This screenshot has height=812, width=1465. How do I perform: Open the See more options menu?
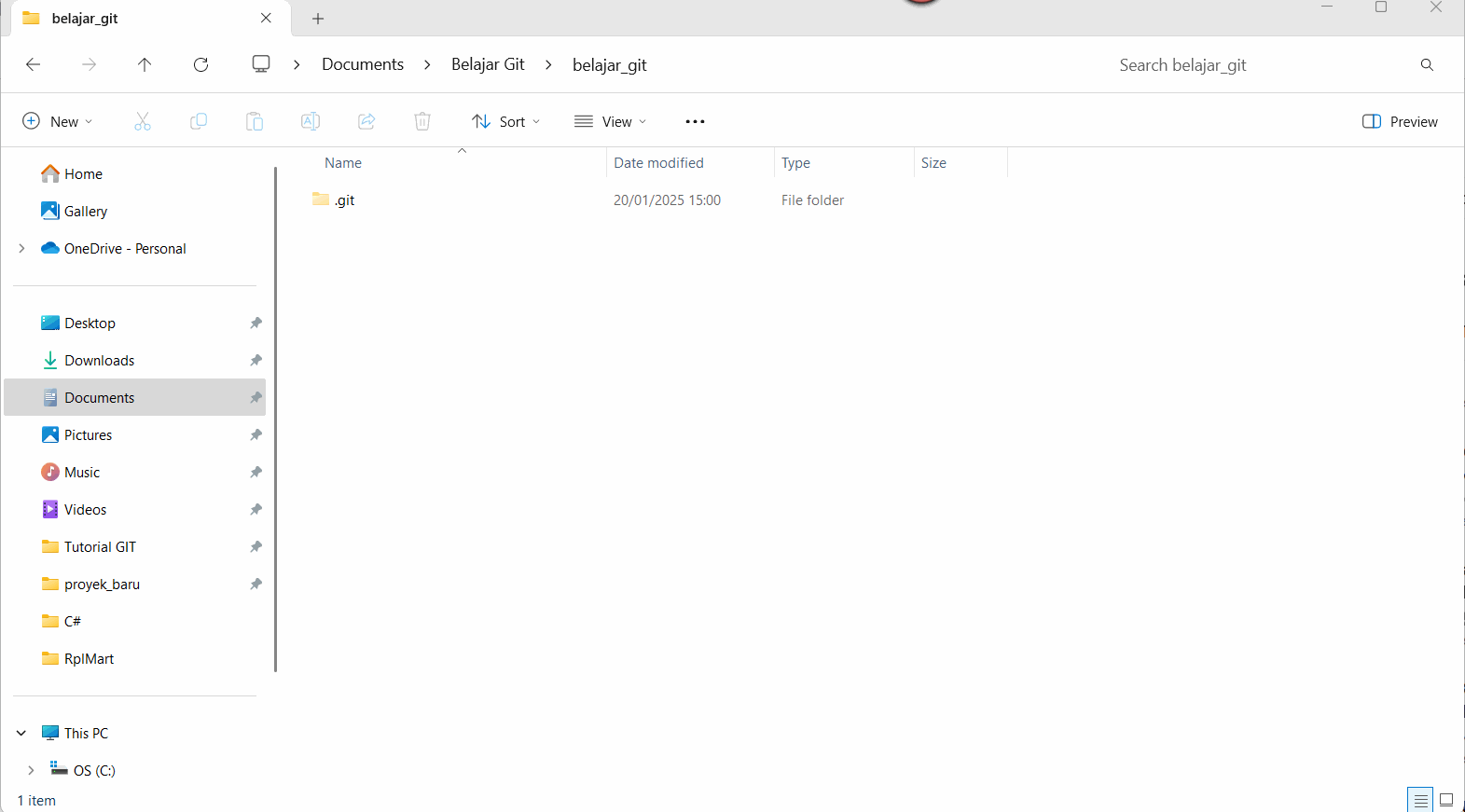tap(695, 121)
